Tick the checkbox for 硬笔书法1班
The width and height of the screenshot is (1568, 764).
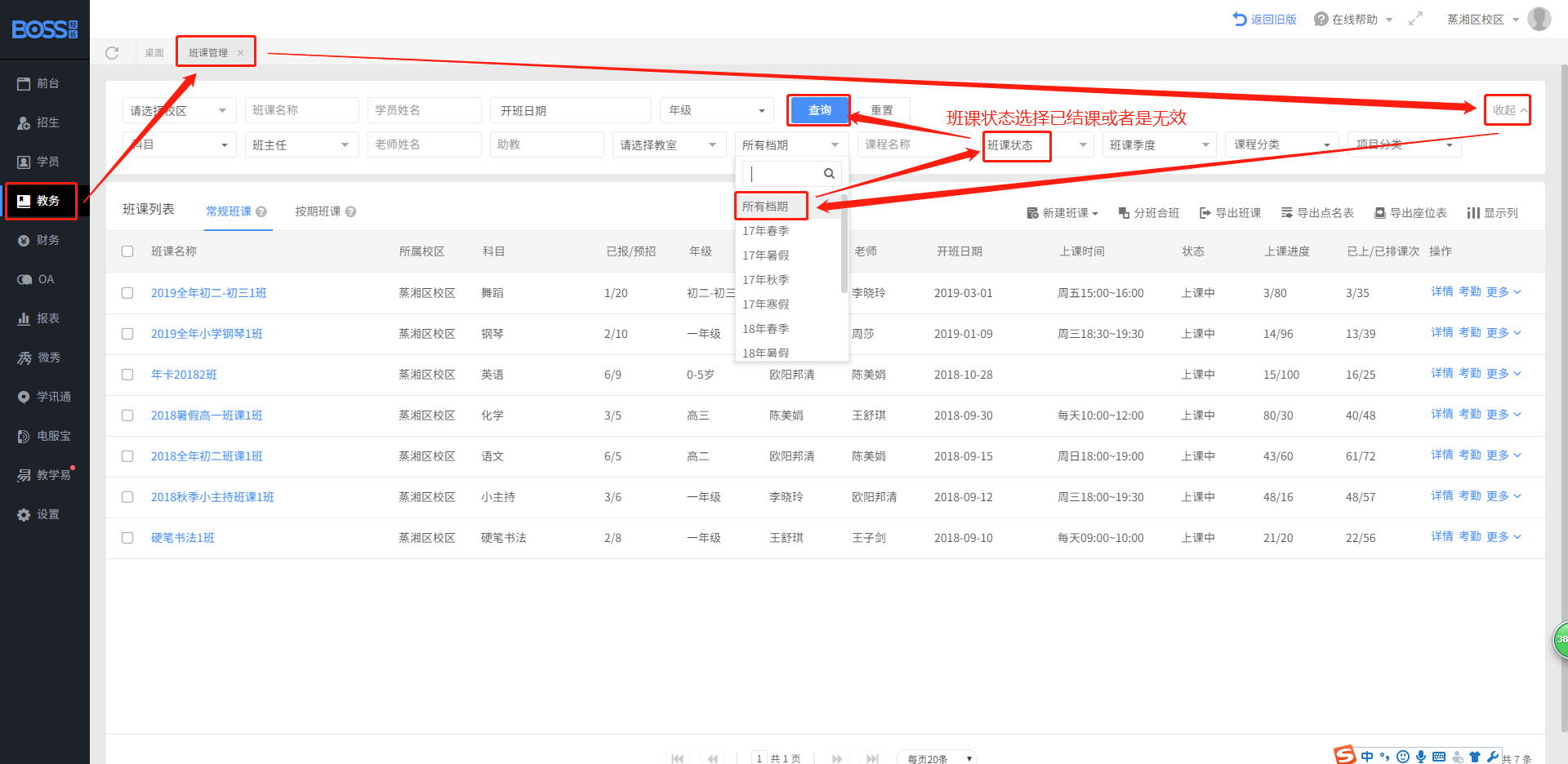point(127,538)
